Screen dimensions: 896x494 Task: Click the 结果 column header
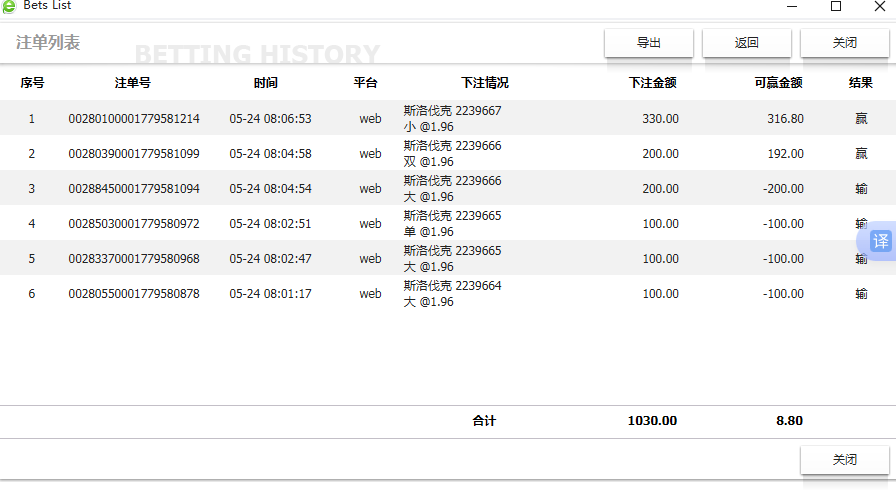(x=861, y=83)
